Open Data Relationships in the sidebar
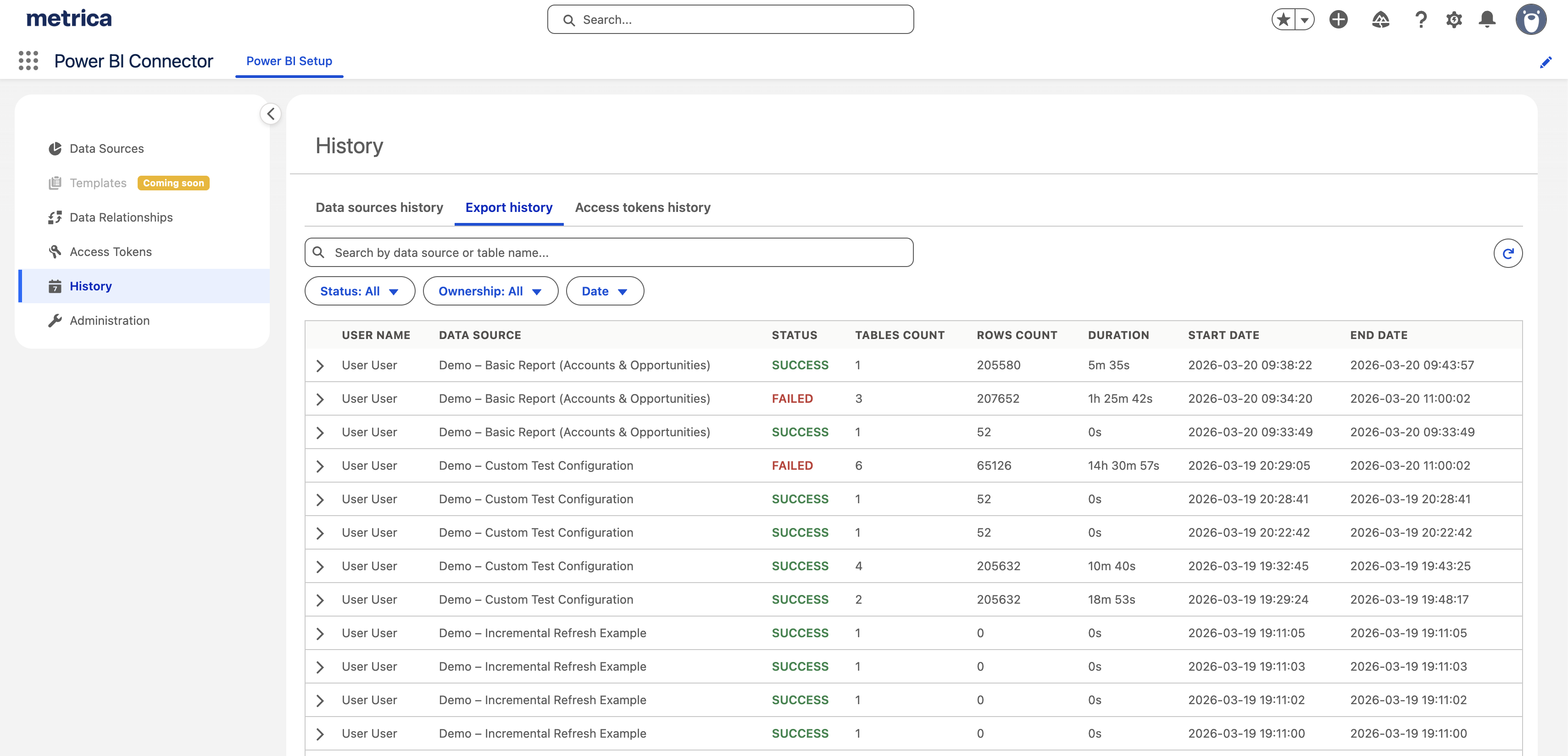This screenshot has height=756, width=1568. click(121, 217)
